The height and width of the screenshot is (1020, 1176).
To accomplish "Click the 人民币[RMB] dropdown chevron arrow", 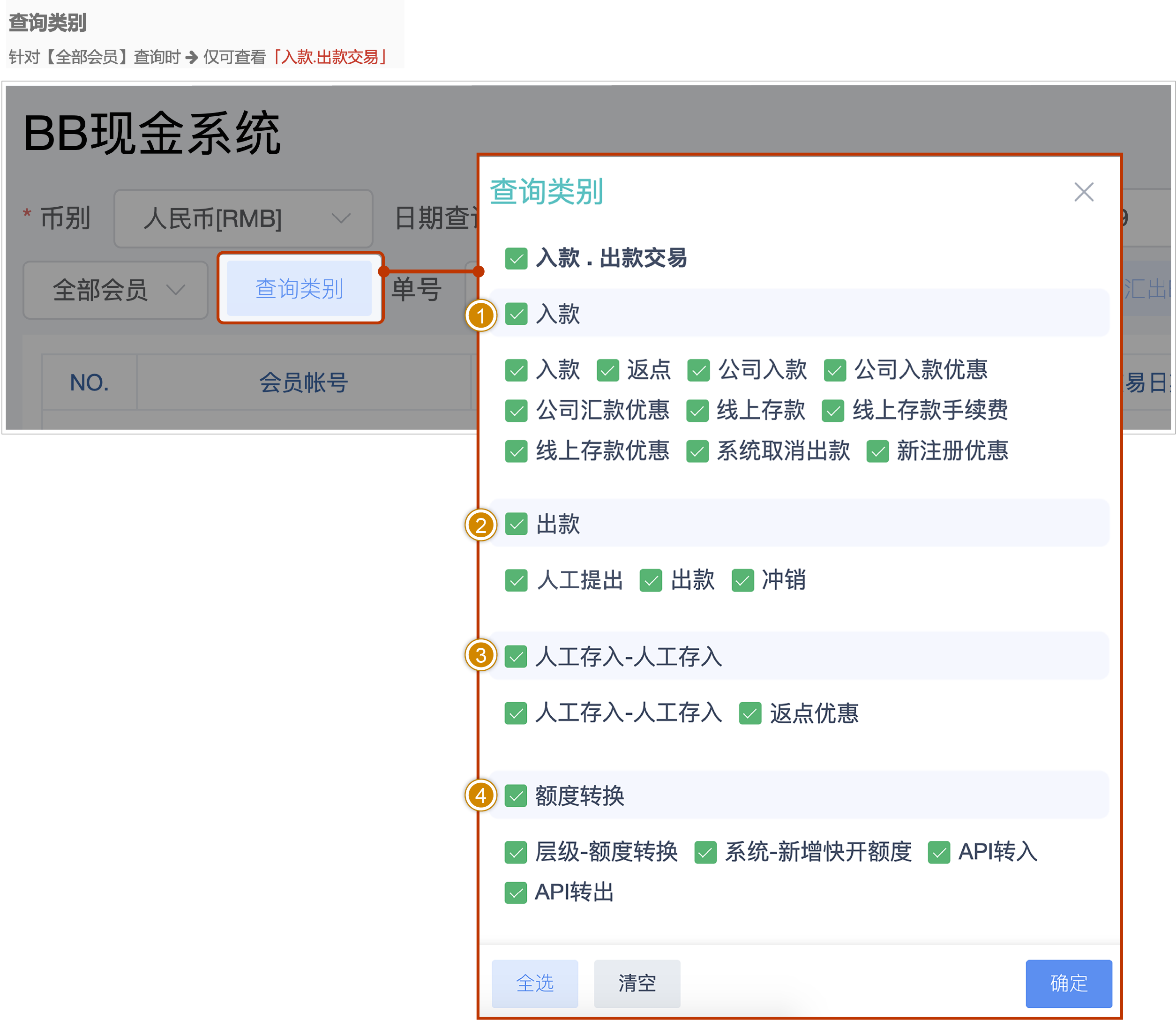I will (x=341, y=218).
